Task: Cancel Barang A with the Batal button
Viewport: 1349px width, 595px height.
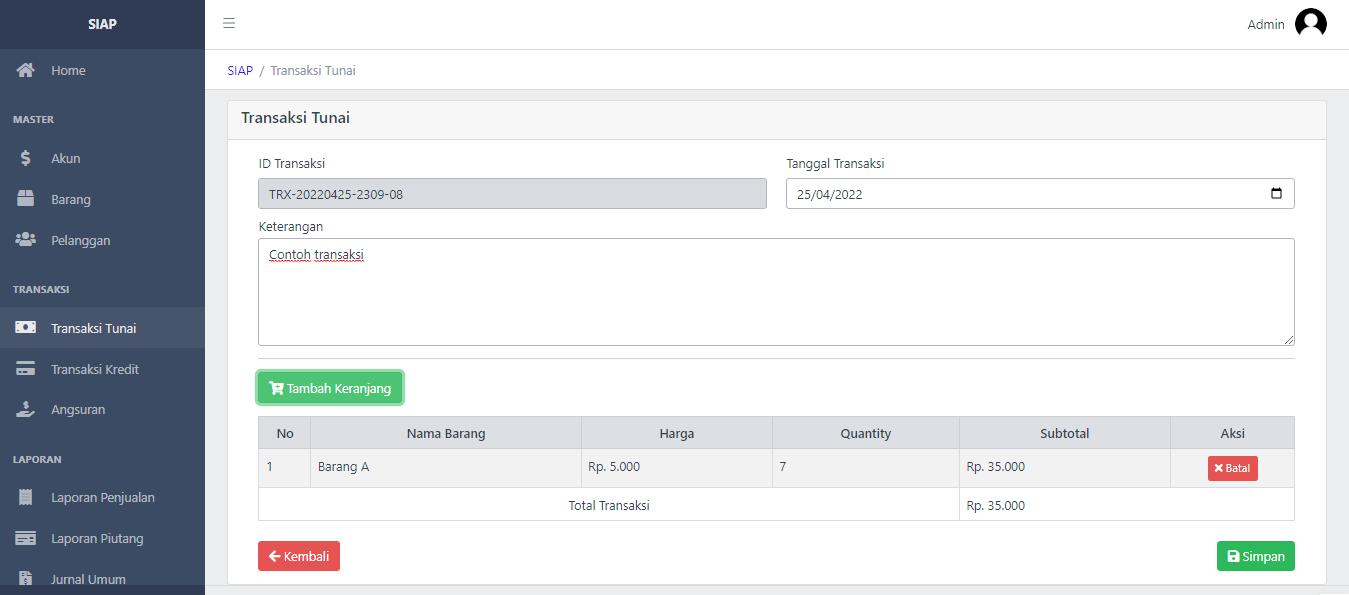Action: click(1232, 467)
